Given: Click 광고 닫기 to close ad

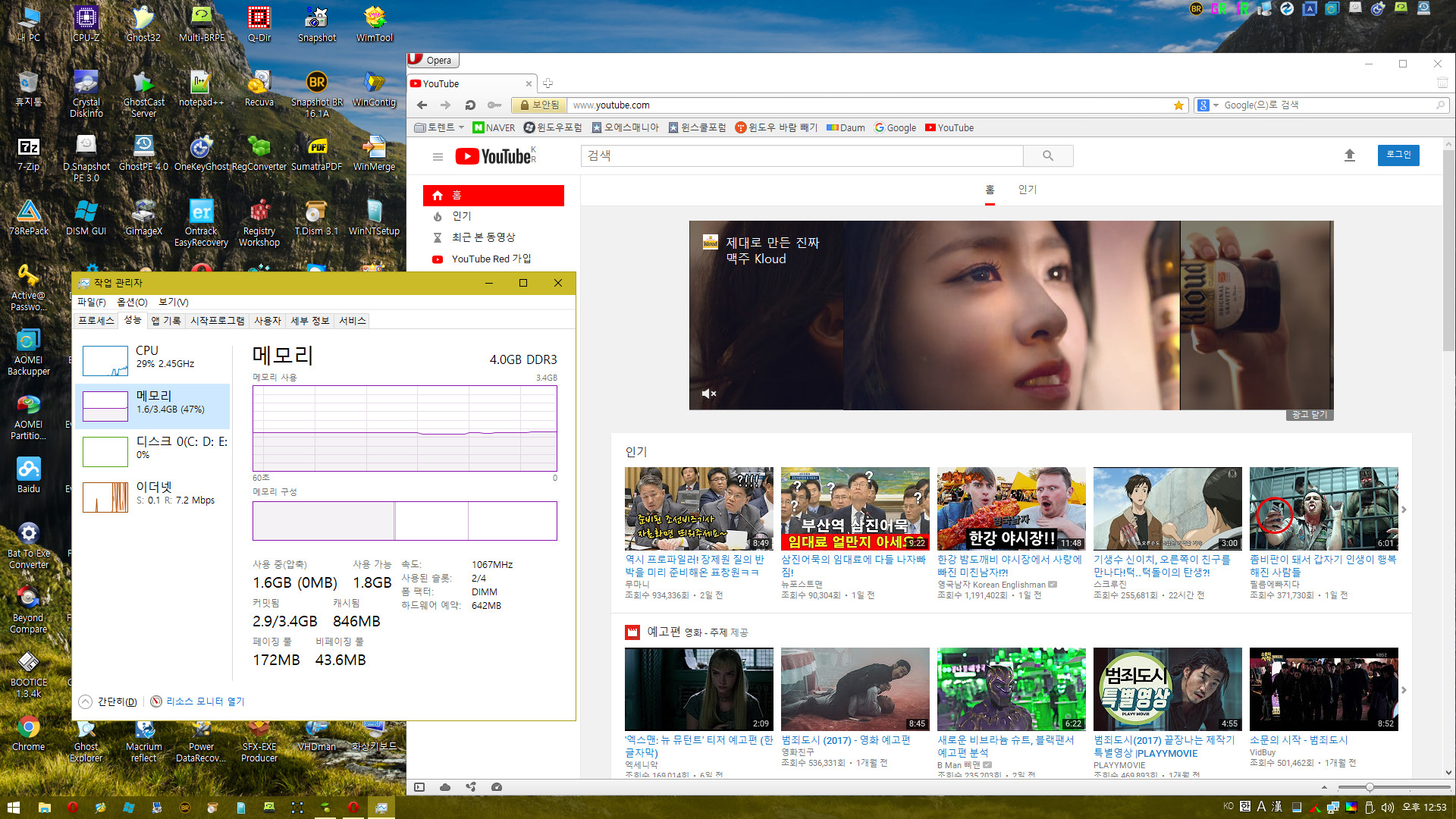Looking at the screenshot, I should pos(1310,415).
